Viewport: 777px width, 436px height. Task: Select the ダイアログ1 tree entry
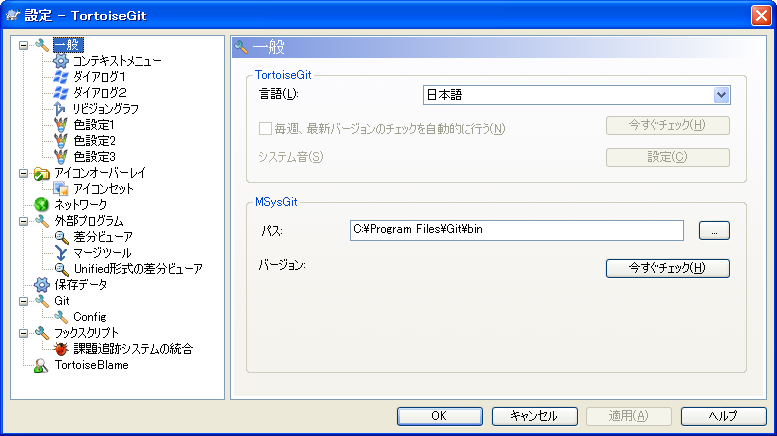(100, 77)
